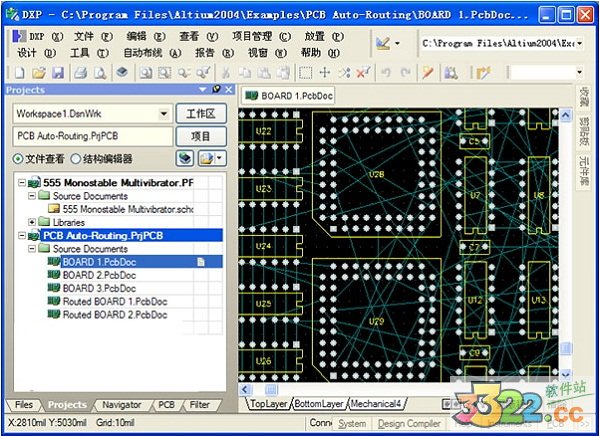
Task: Open the Workspace1.DsnWrk dropdown
Action: click(165, 114)
